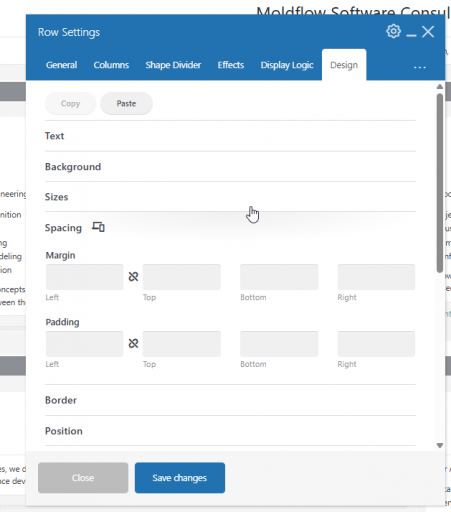The height and width of the screenshot is (512, 451).
Task: Click the vertical scrollbar thumb
Action: (440, 183)
